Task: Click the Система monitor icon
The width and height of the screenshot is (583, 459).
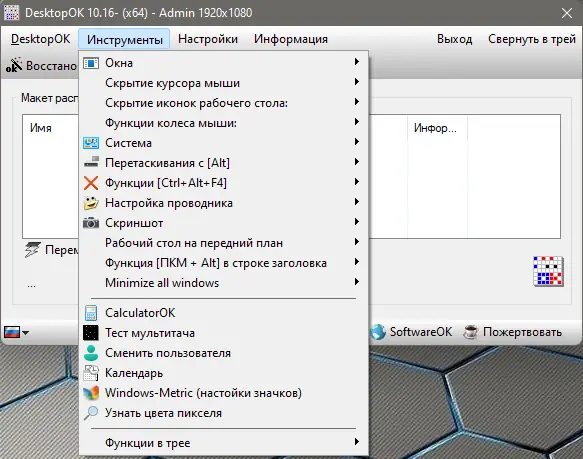Action: (x=91, y=143)
